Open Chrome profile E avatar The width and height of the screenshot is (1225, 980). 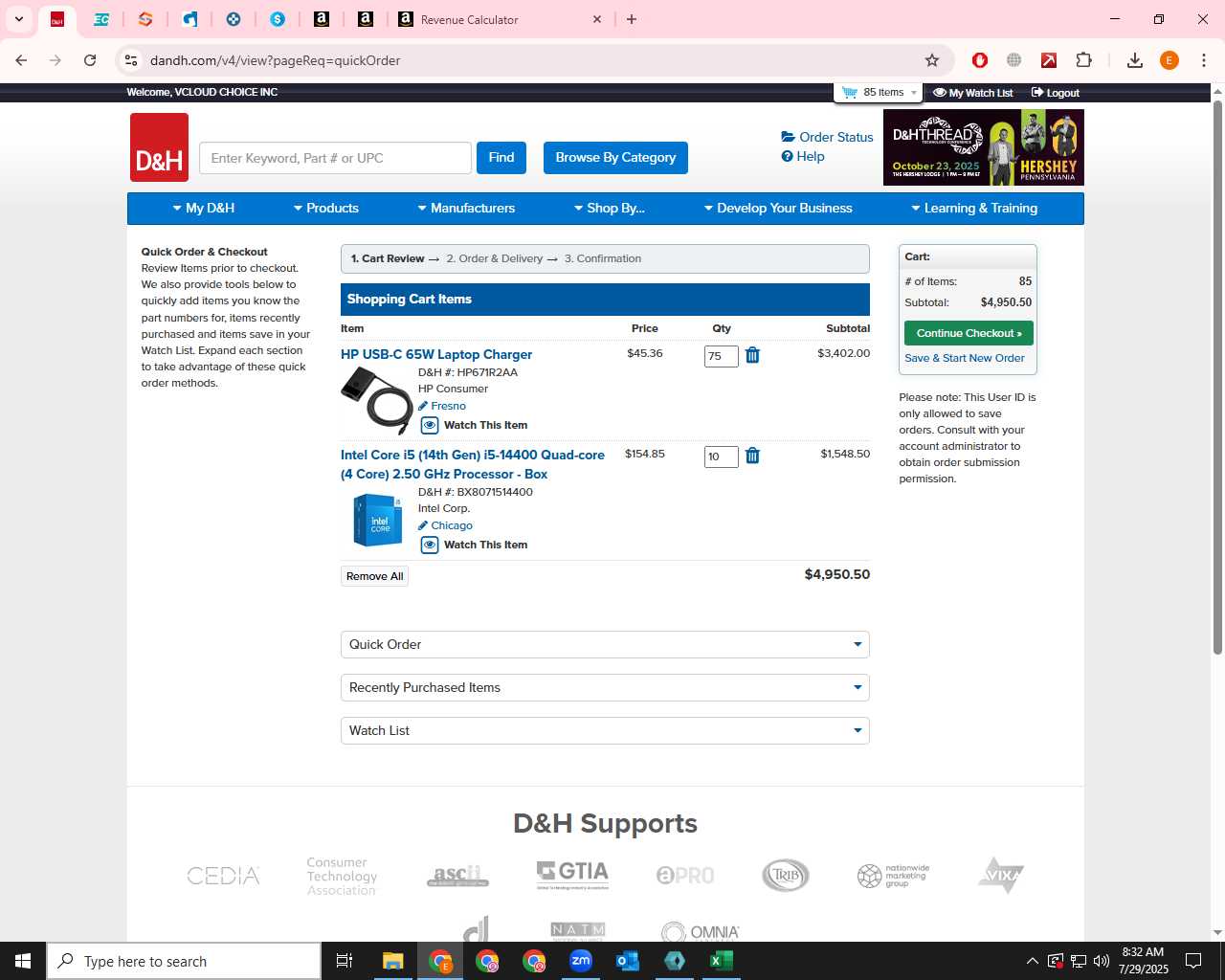(1169, 60)
